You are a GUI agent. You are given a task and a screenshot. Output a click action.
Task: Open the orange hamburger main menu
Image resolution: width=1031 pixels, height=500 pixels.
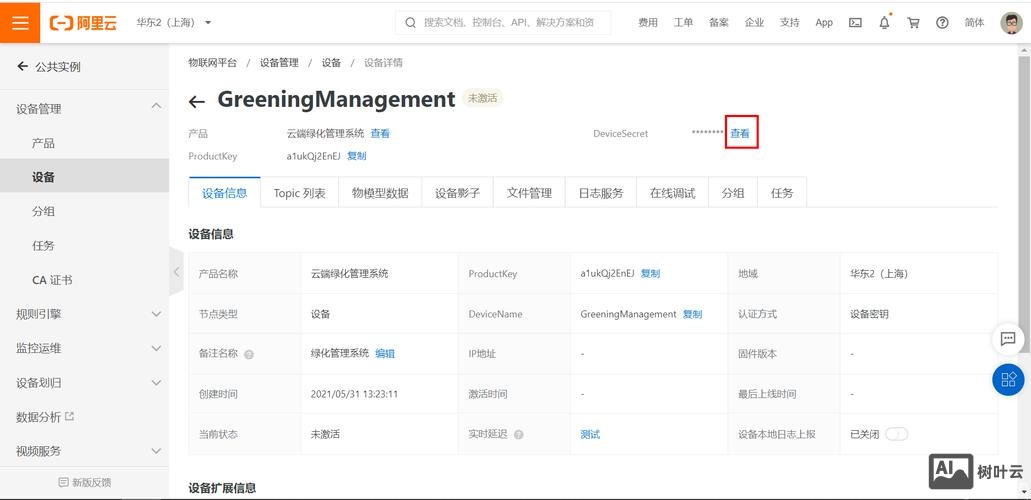(20, 22)
